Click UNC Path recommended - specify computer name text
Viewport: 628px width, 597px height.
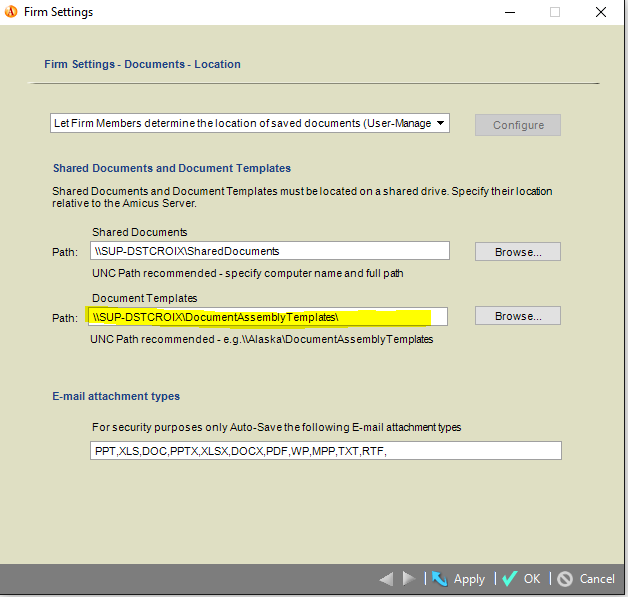pyautogui.click(x=248, y=273)
